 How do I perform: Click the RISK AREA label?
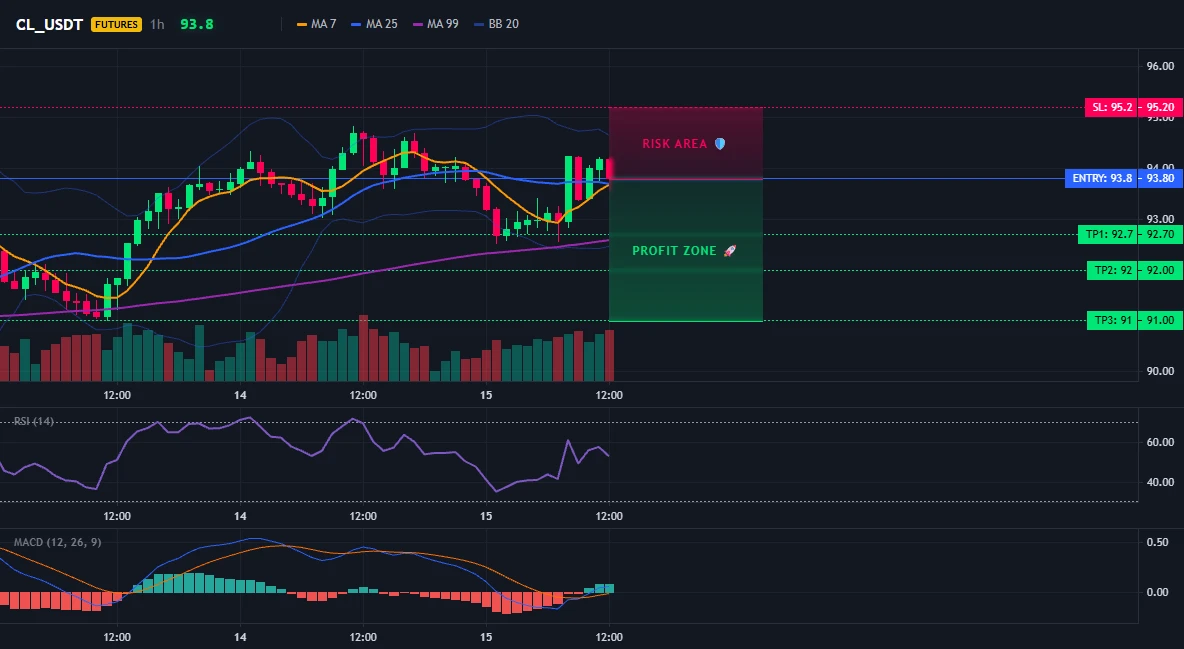click(674, 144)
